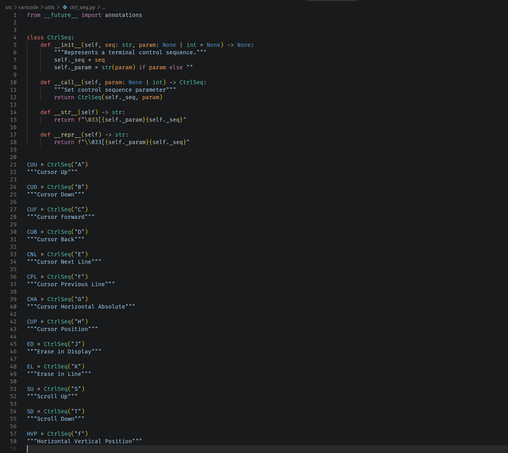Click the 'Cursor Forward' docstring

(x=61, y=217)
